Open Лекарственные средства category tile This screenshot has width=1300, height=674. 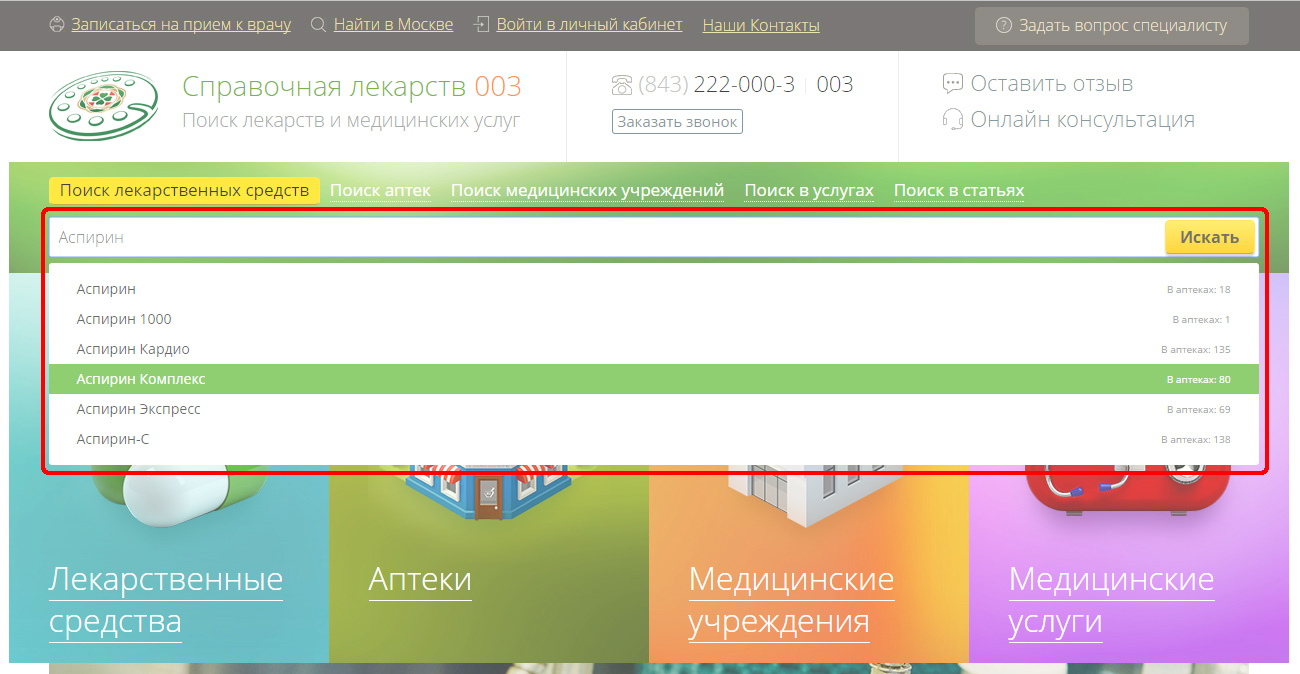(x=166, y=600)
